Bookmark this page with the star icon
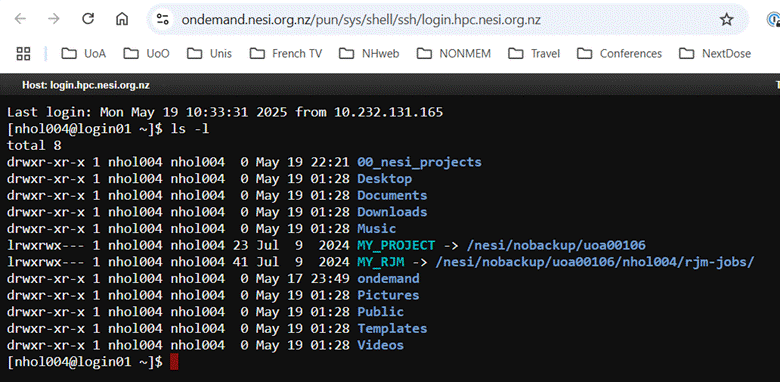 coord(727,19)
